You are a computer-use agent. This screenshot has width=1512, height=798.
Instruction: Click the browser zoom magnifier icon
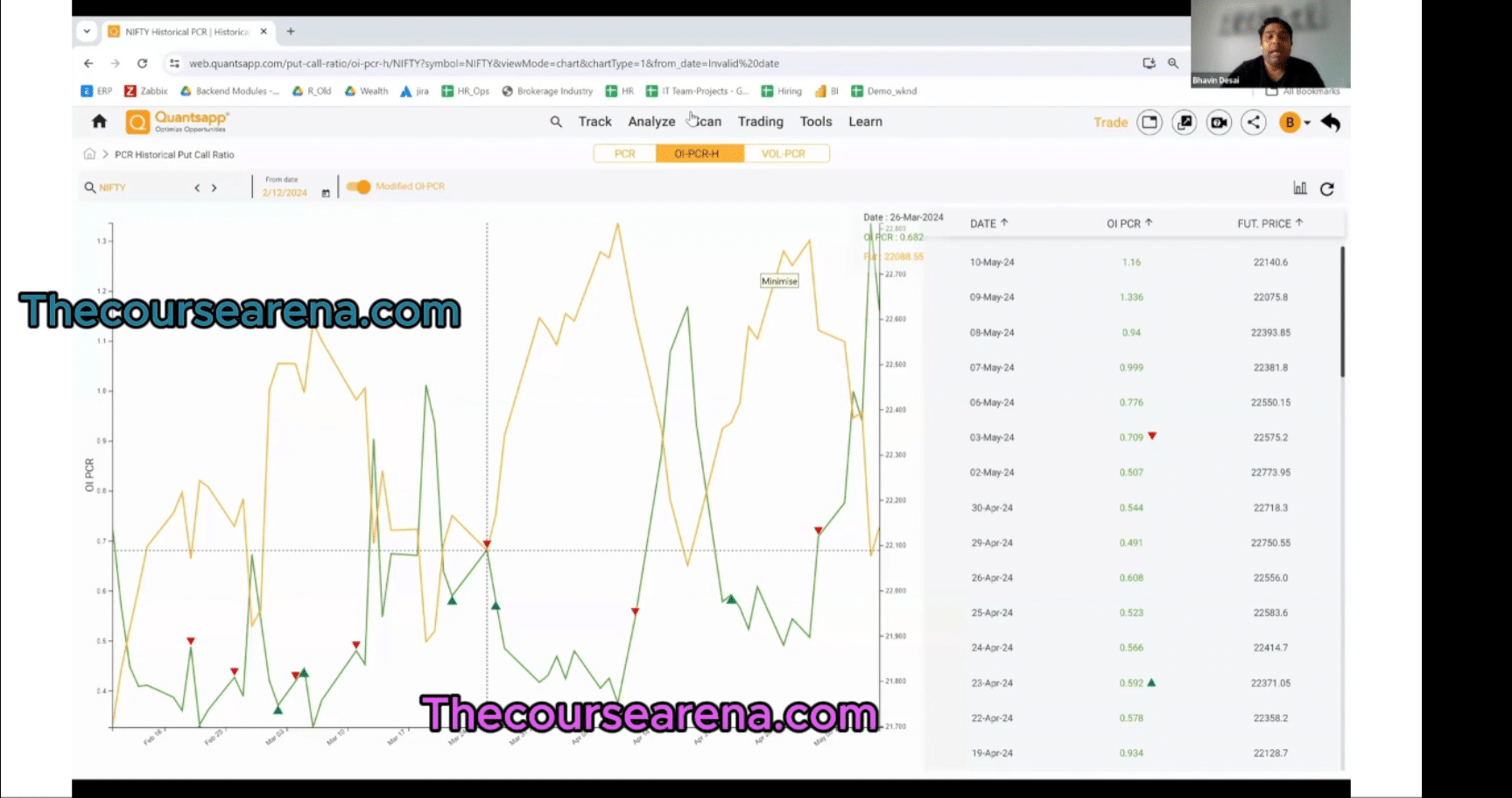tap(1173, 63)
